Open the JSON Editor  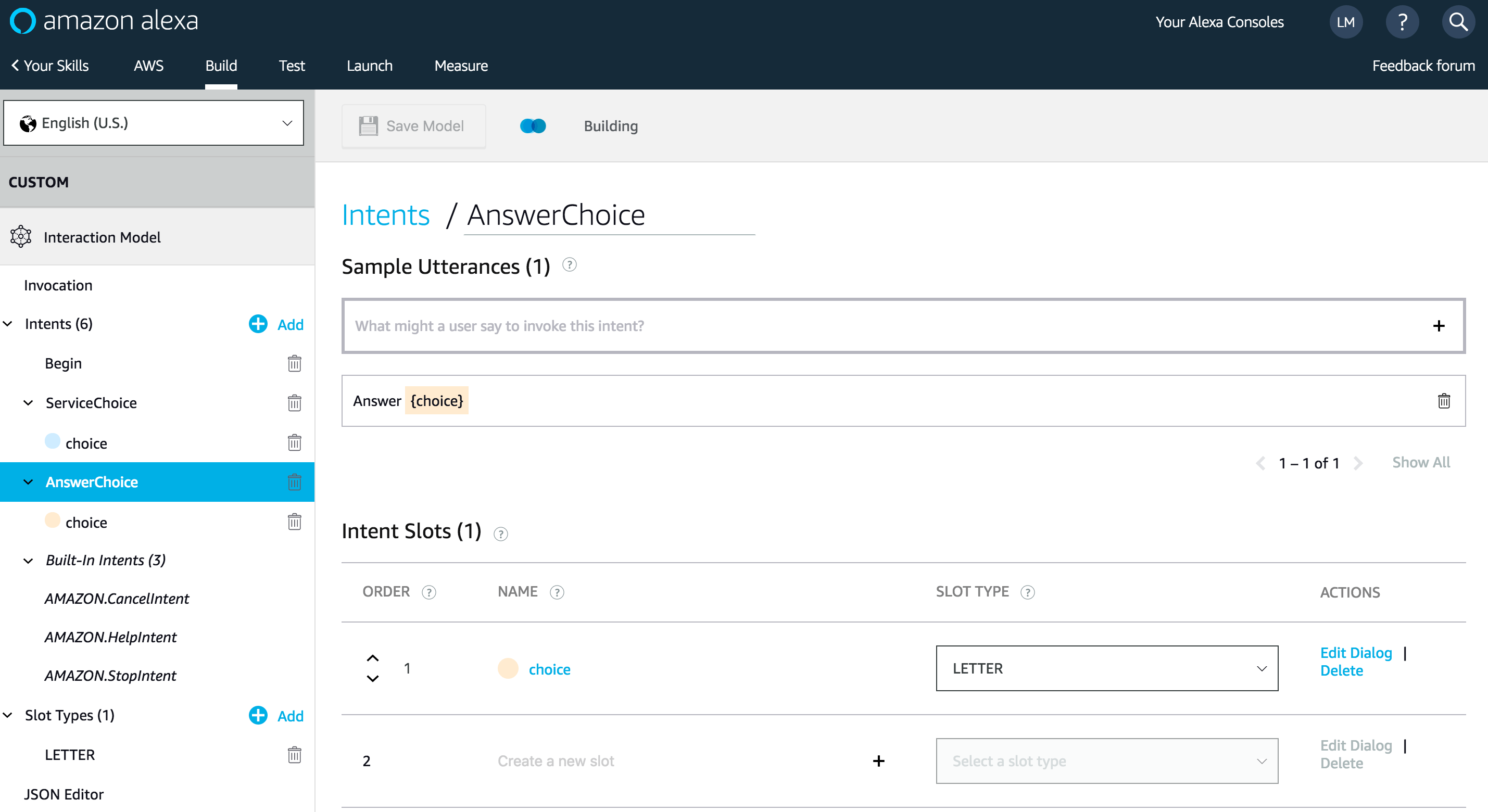tap(64, 794)
